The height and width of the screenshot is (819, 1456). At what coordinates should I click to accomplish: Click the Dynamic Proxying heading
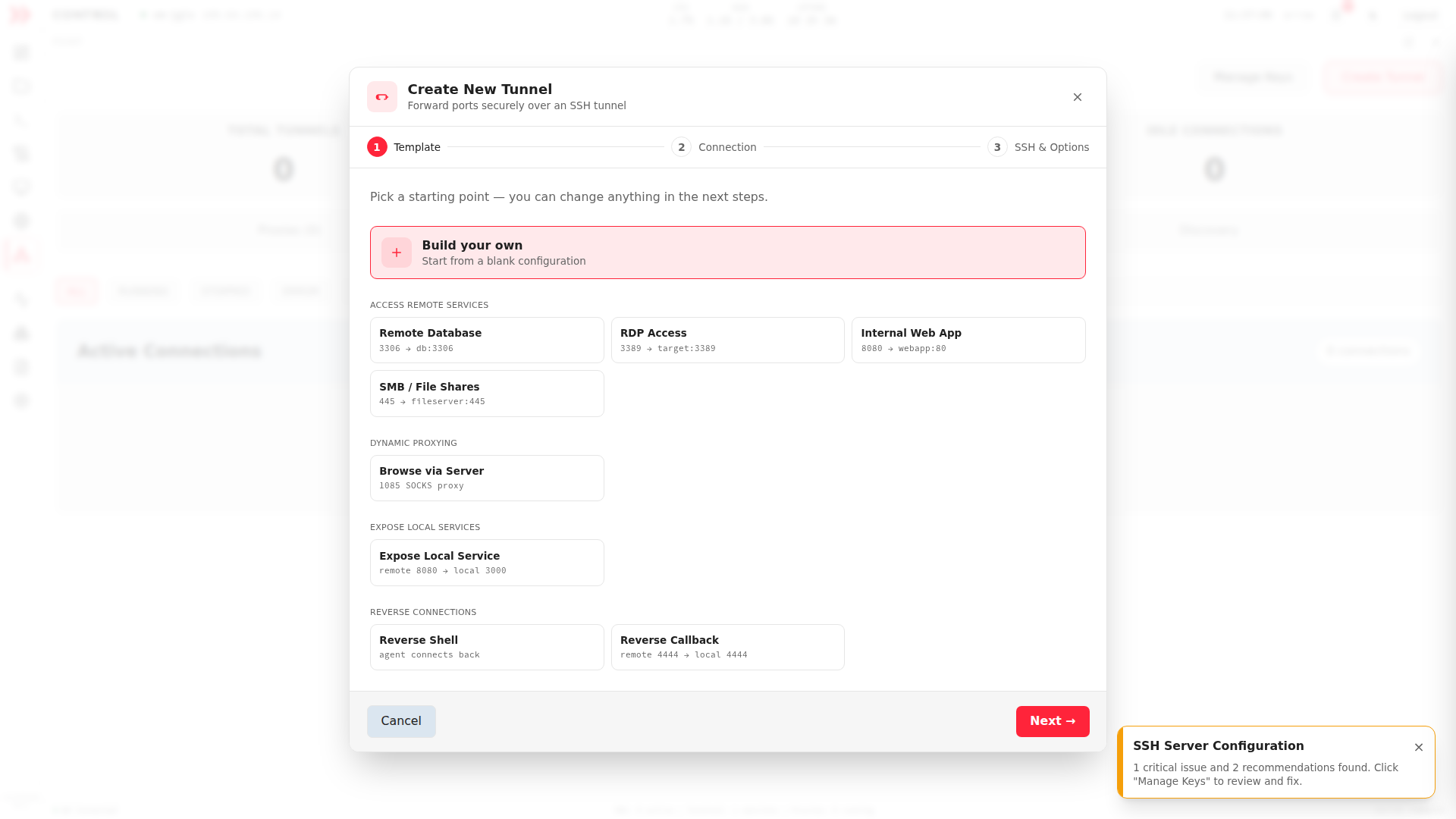coord(413,443)
